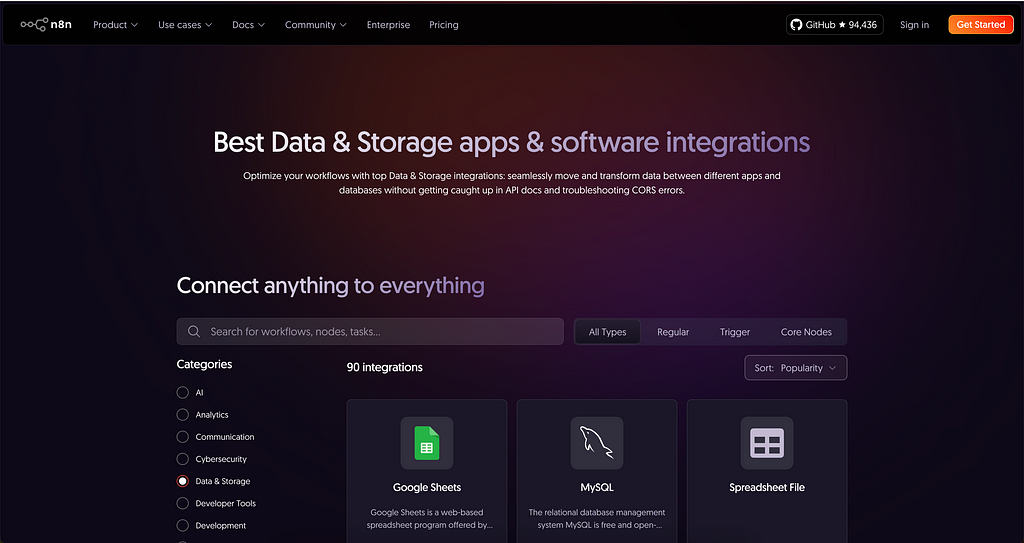Open the Pricing page
The width and height of the screenshot is (1024, 543).
(444, 25)
